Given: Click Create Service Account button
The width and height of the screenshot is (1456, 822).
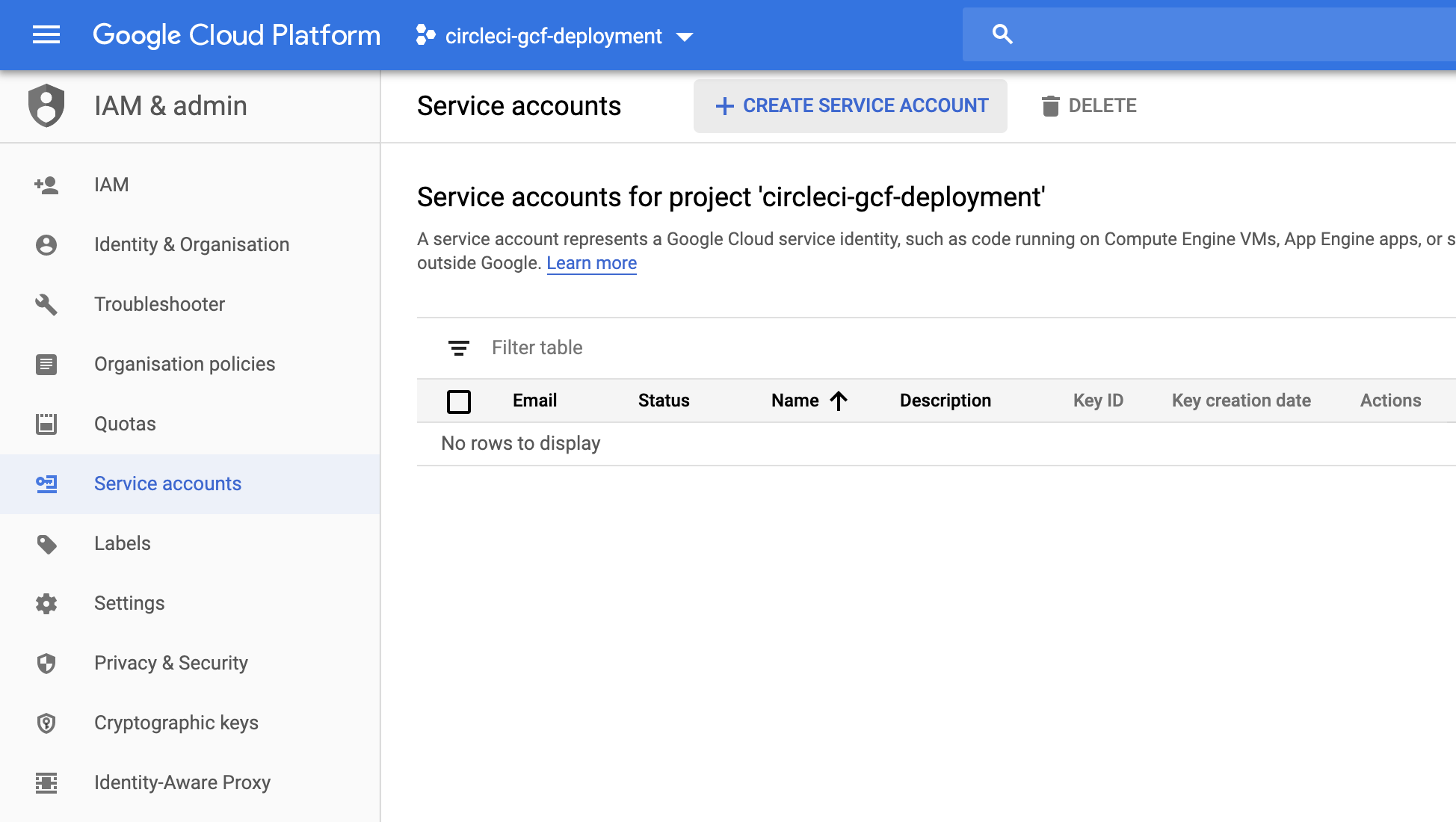Looking at the screenshot, I should pos(851,106).
